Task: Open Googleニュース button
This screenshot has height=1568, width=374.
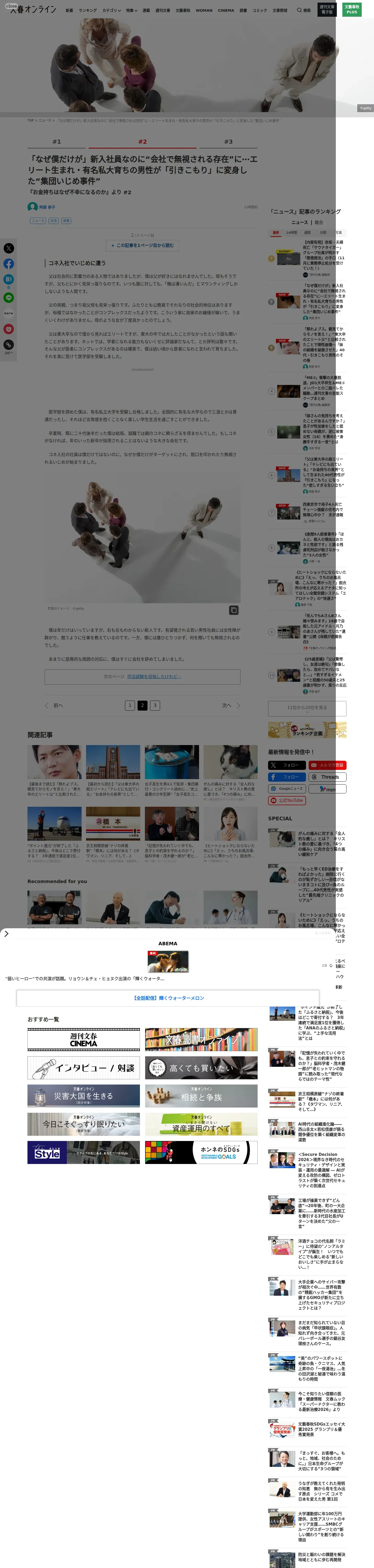Action: (x=287, y=789)
